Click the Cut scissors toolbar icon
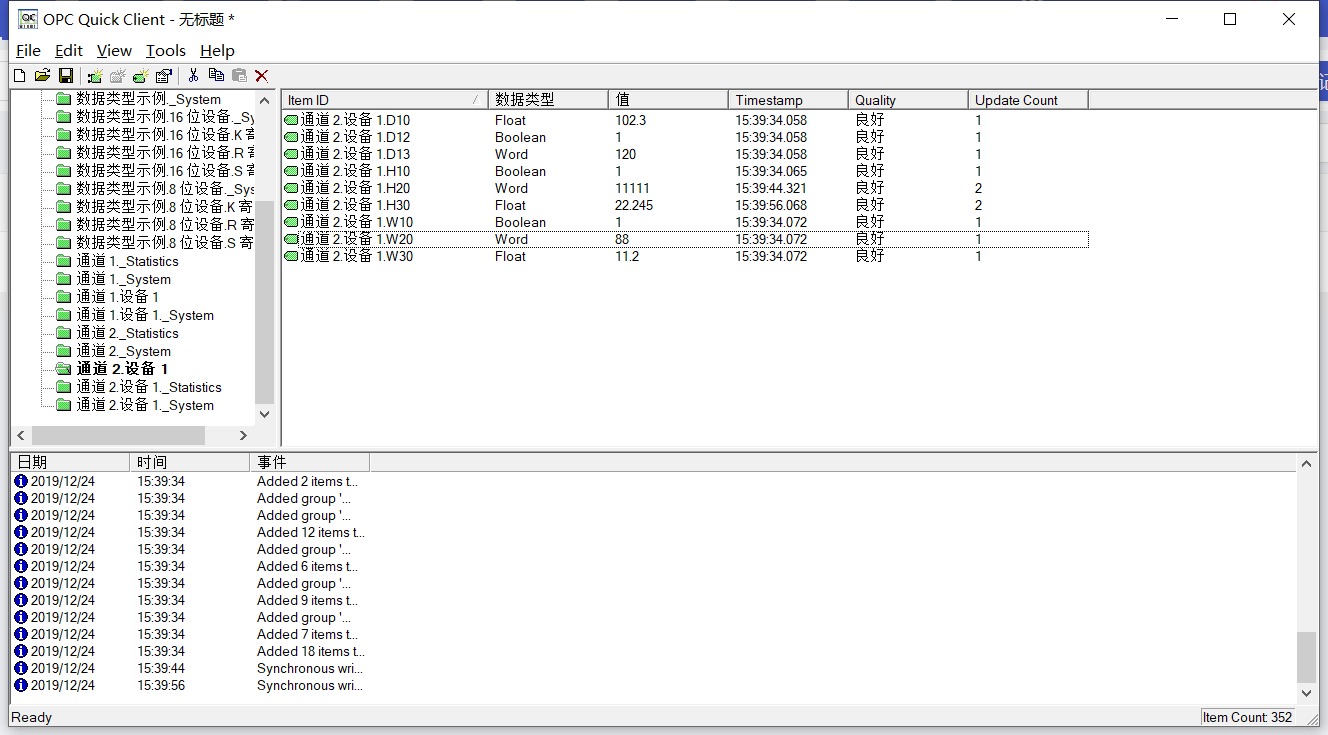Screen dimensions: 1328x735 click(x=193, y=76)
